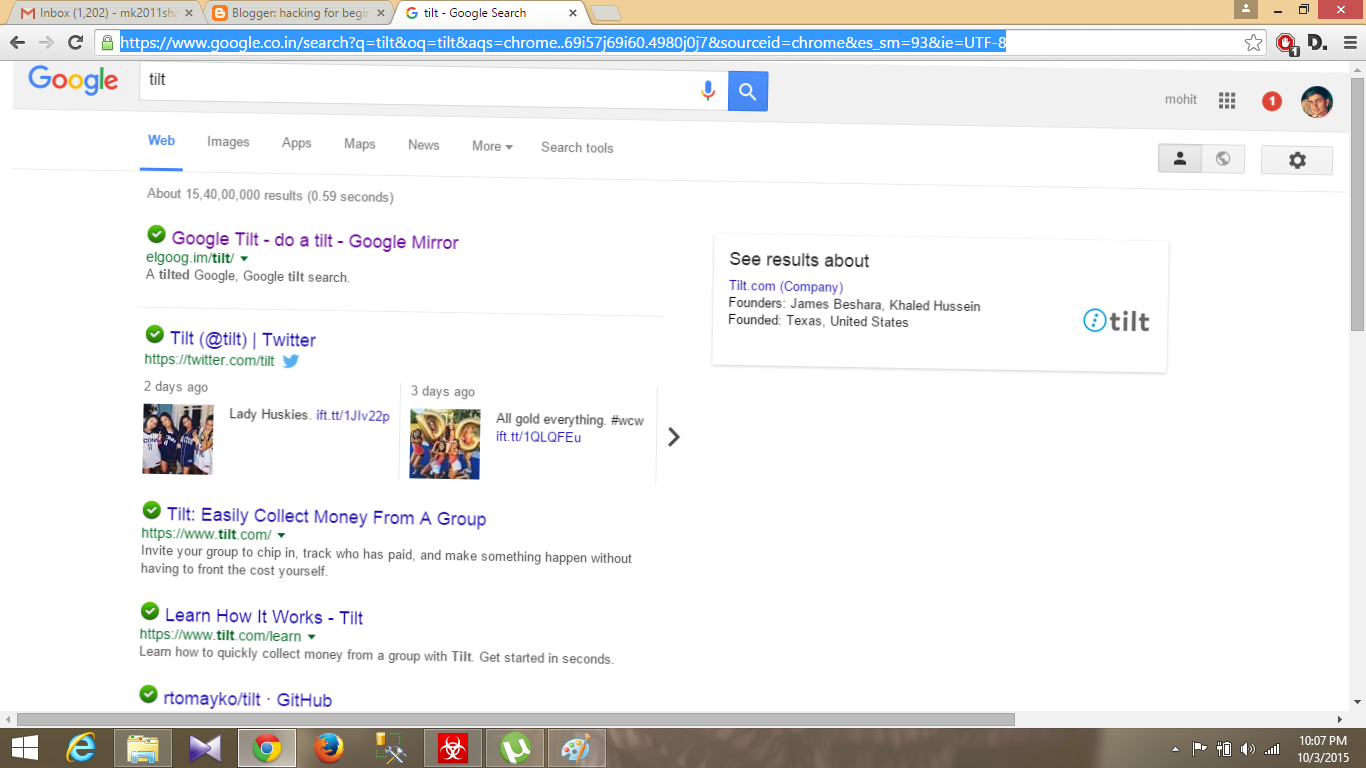Open Tilt (@tilt) | Twitter result
The height and width of the screenshot is (768, 1366).
point(243,340)
